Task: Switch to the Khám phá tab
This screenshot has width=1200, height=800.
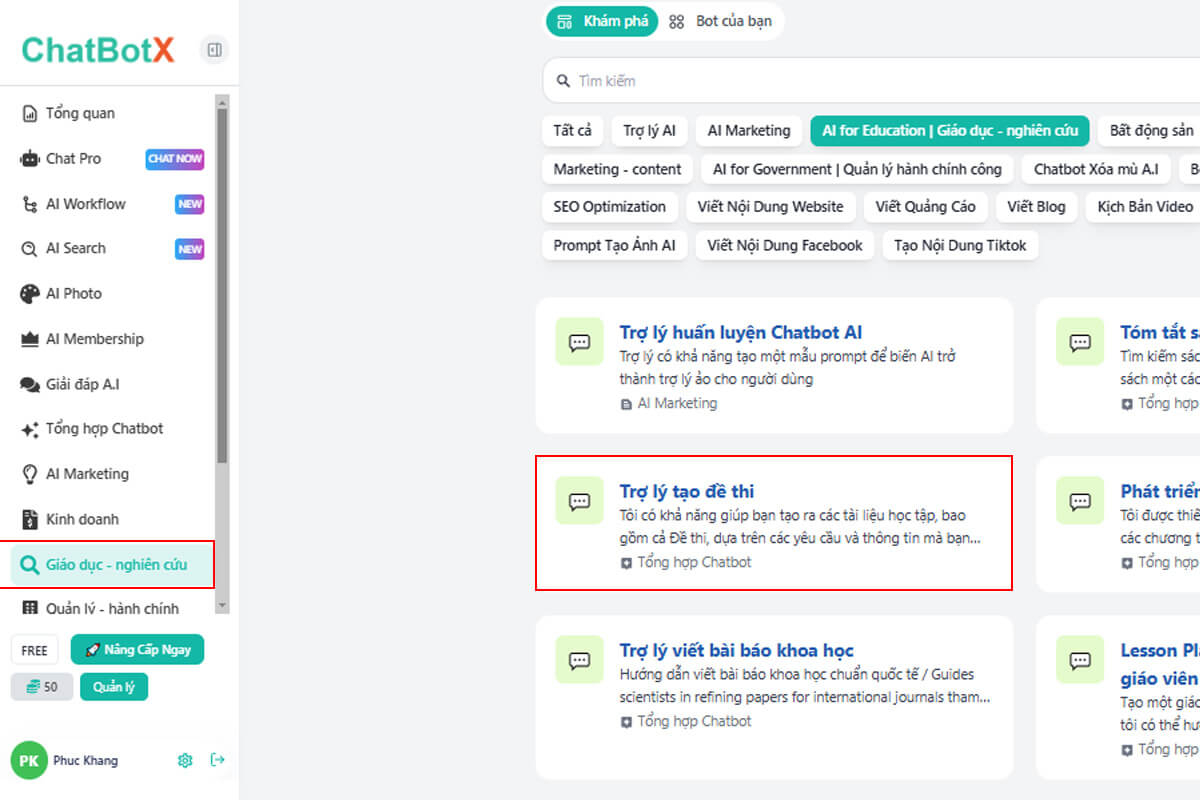Action: [603, 21]
